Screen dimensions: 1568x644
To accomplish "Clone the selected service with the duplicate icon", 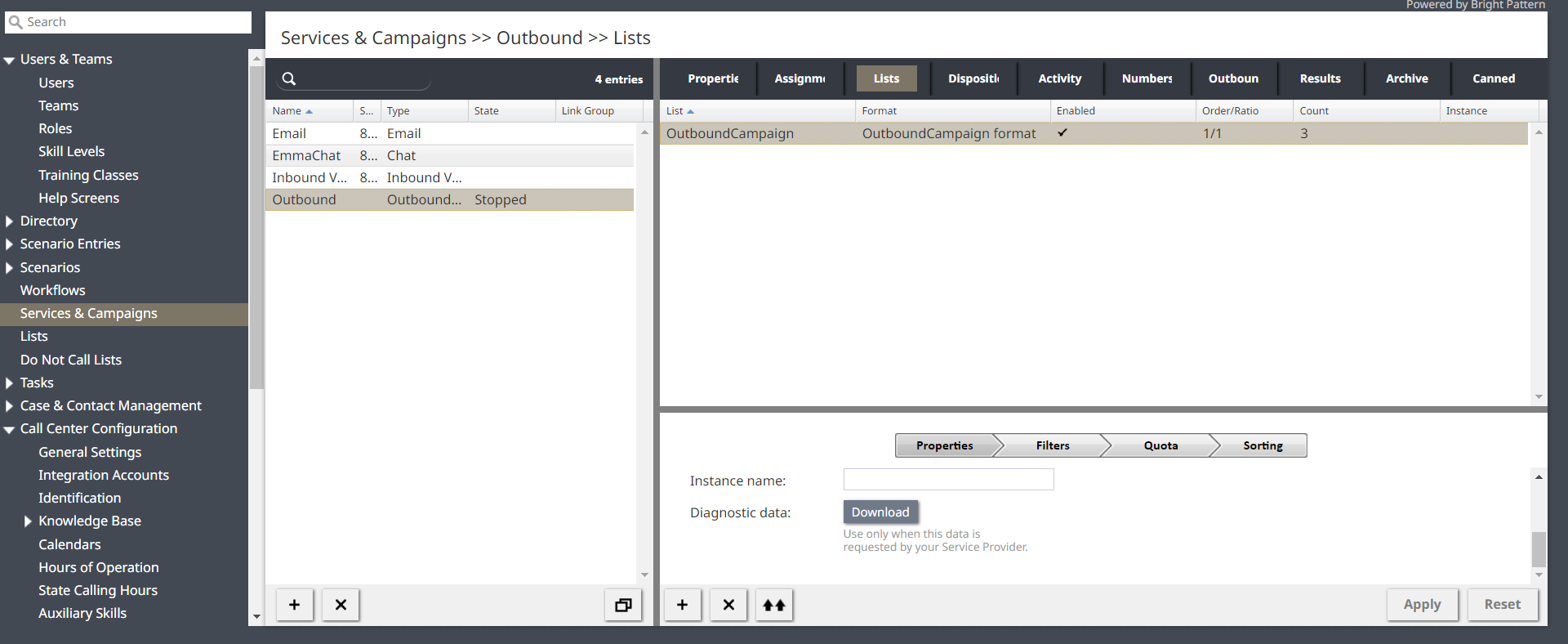I will (x=623, y=605).
